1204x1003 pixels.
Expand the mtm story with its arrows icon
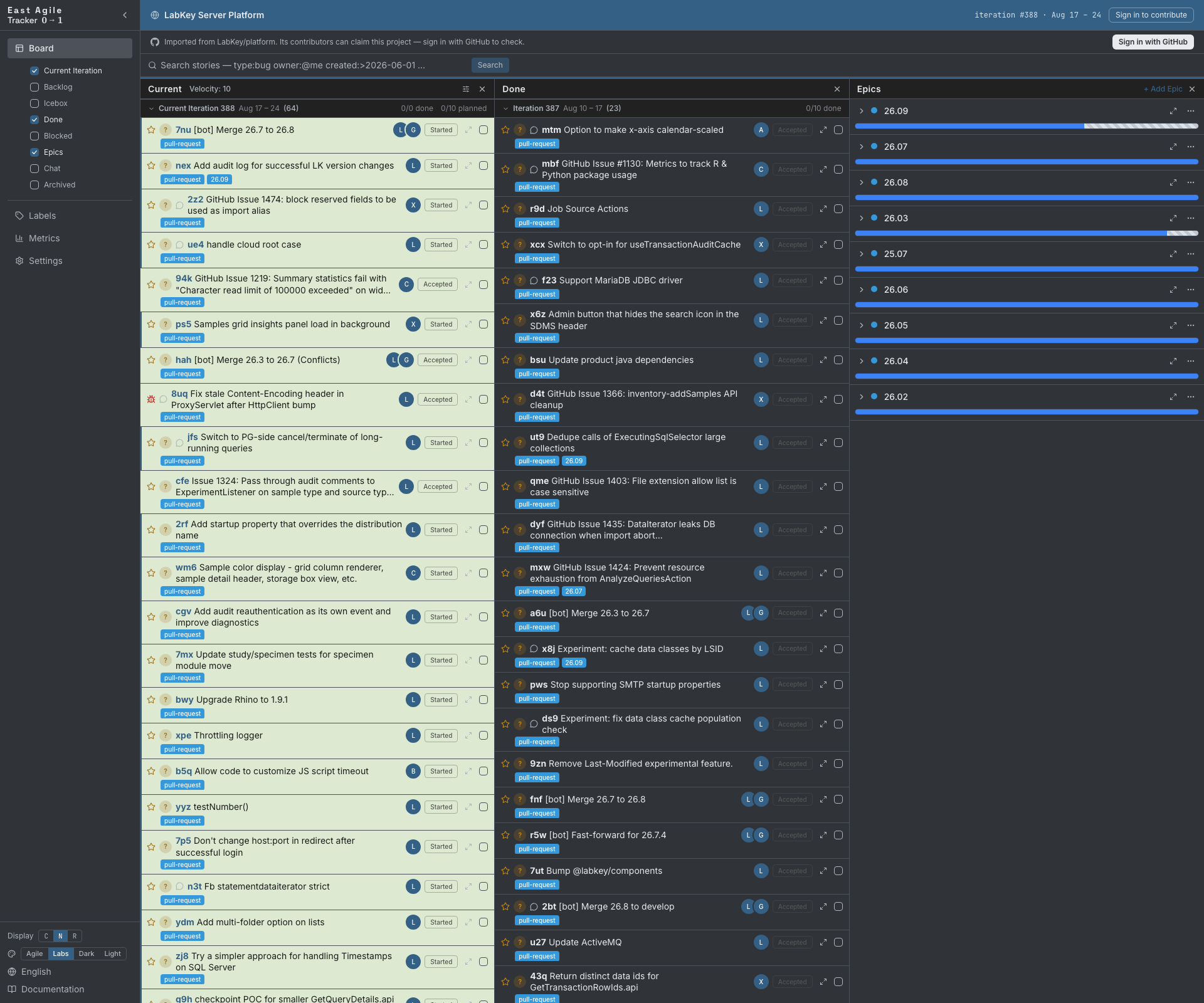tap(823, 130)
